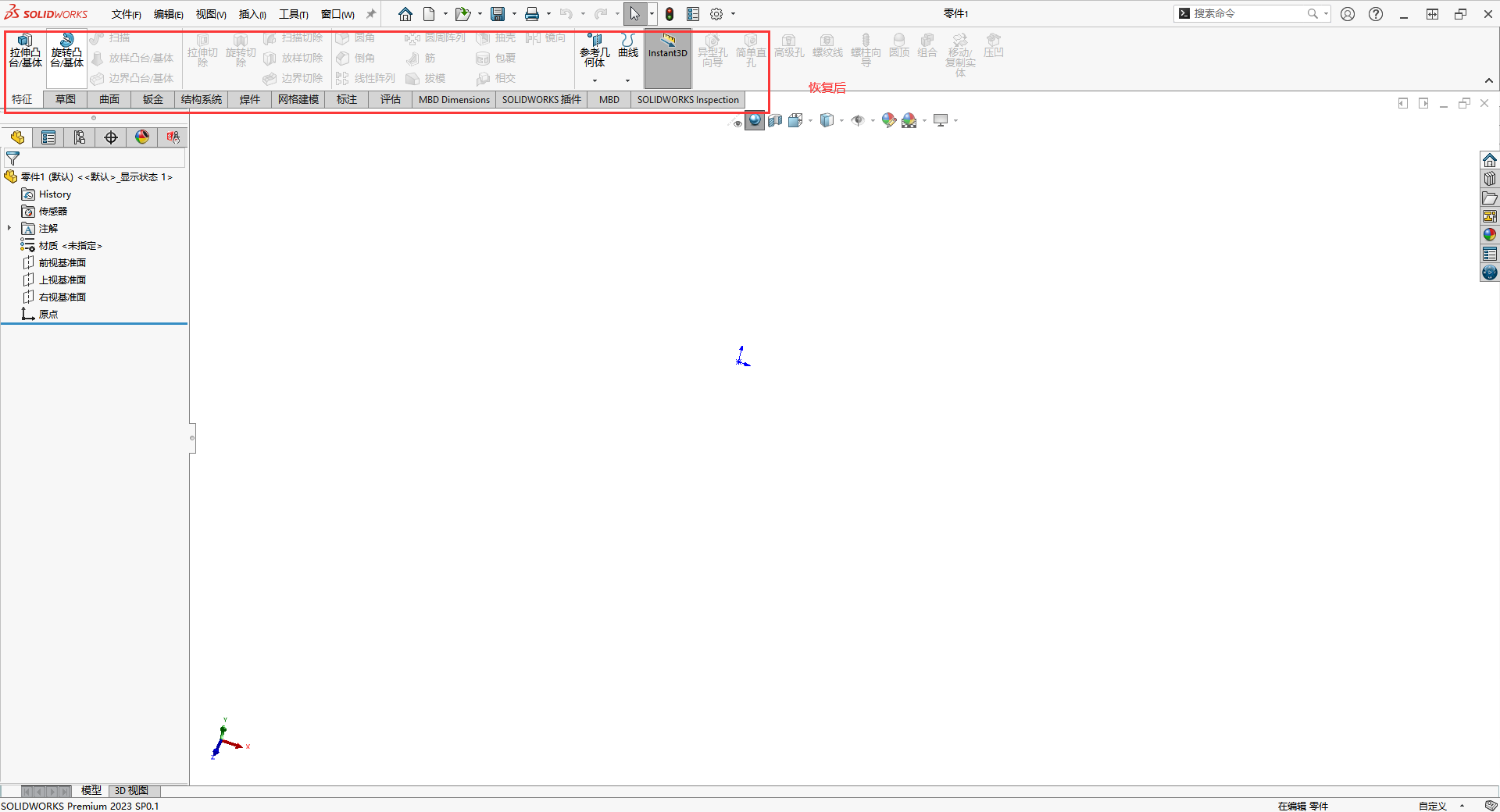The width and height of the screenshot is (1500, 812).
Task: Switch to the 草图 sketch tab
Action: (66, 100)
